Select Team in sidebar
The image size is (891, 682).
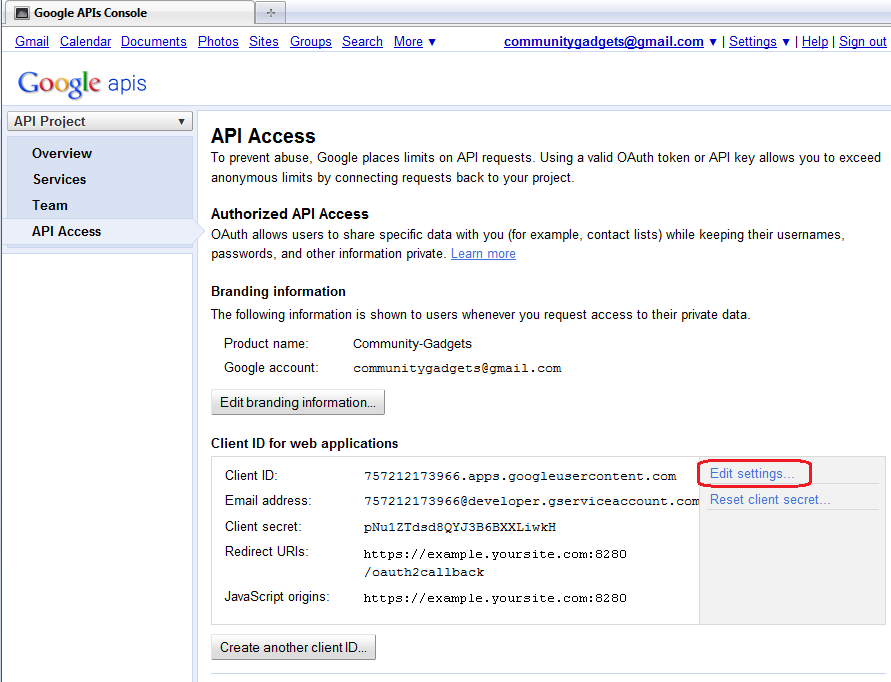pyautogui.click(x=50, y=206)
